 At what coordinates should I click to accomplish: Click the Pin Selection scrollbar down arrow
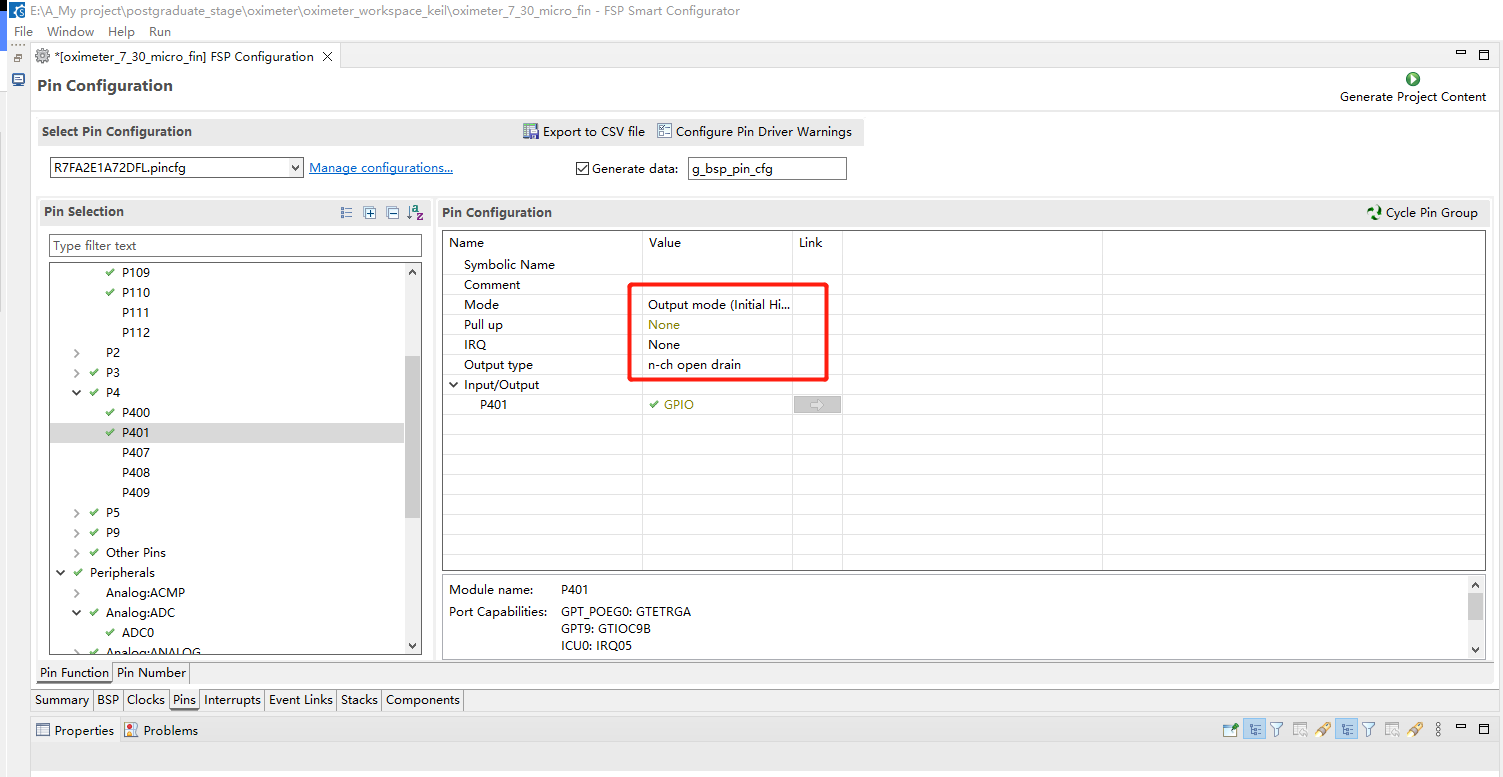[x=413, y=647]
